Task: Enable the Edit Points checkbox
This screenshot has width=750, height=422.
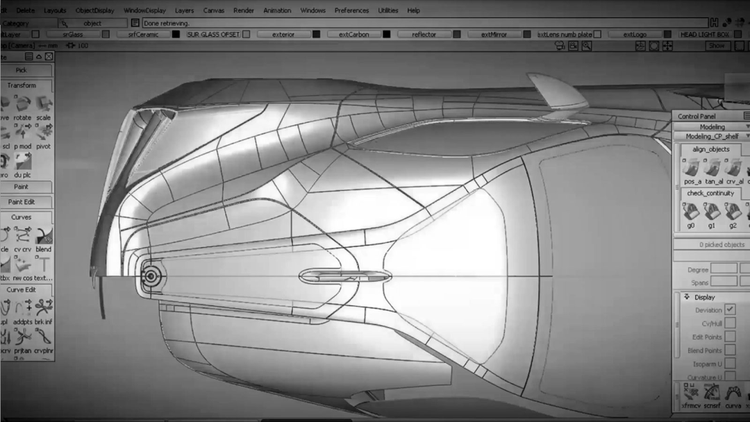Action: 730,337
